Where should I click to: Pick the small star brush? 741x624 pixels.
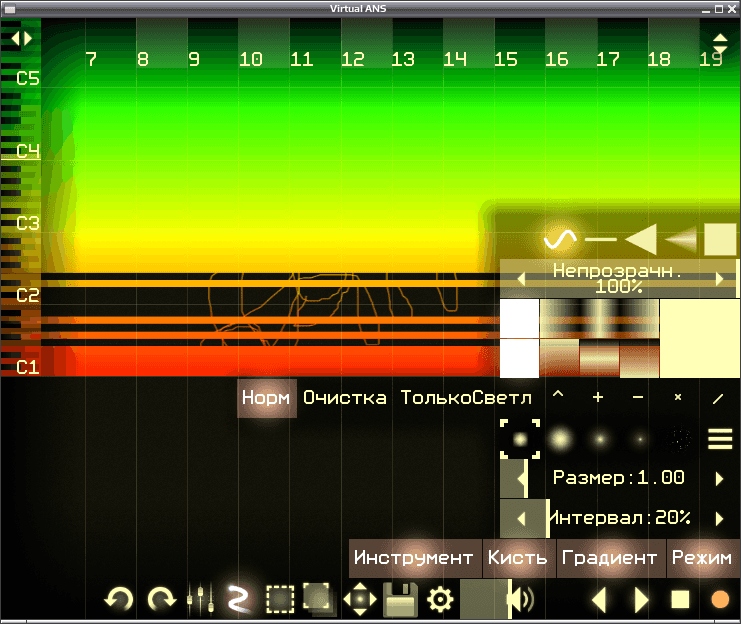point(600,439)
